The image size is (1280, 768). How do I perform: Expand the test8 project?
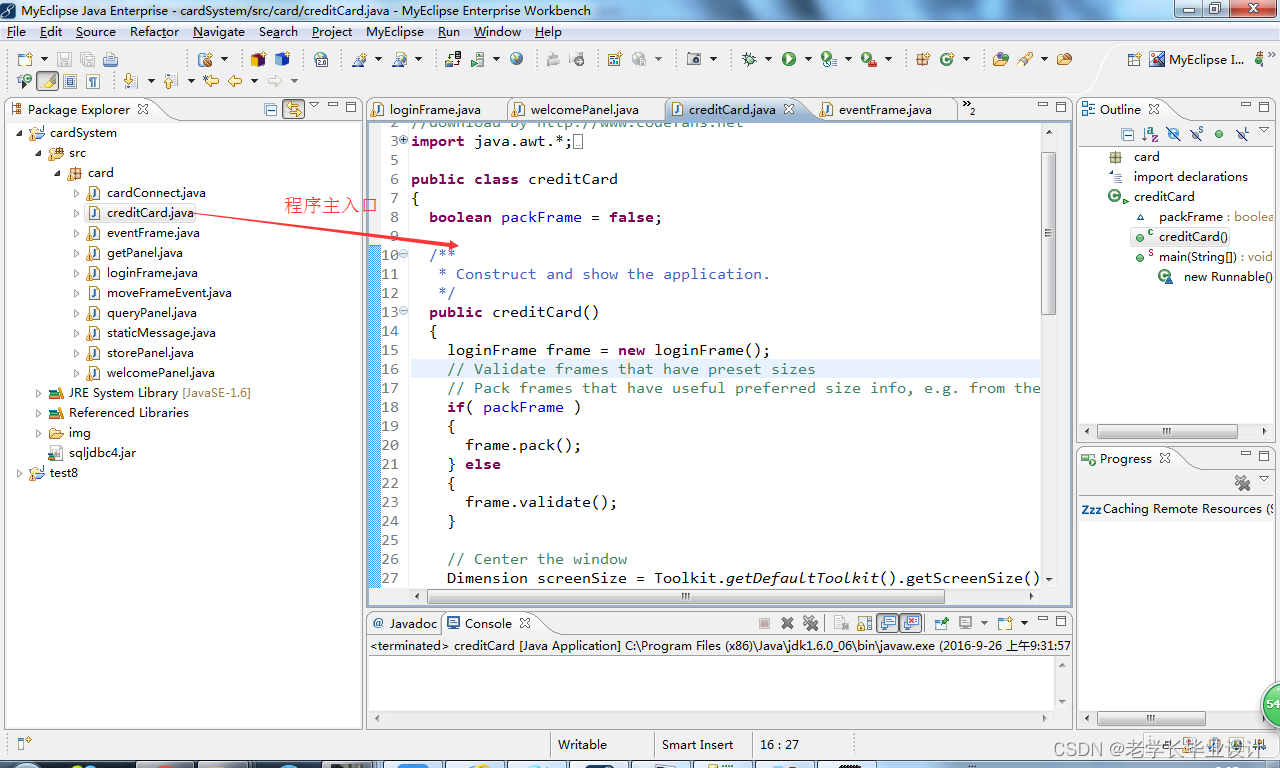(19, 472)
